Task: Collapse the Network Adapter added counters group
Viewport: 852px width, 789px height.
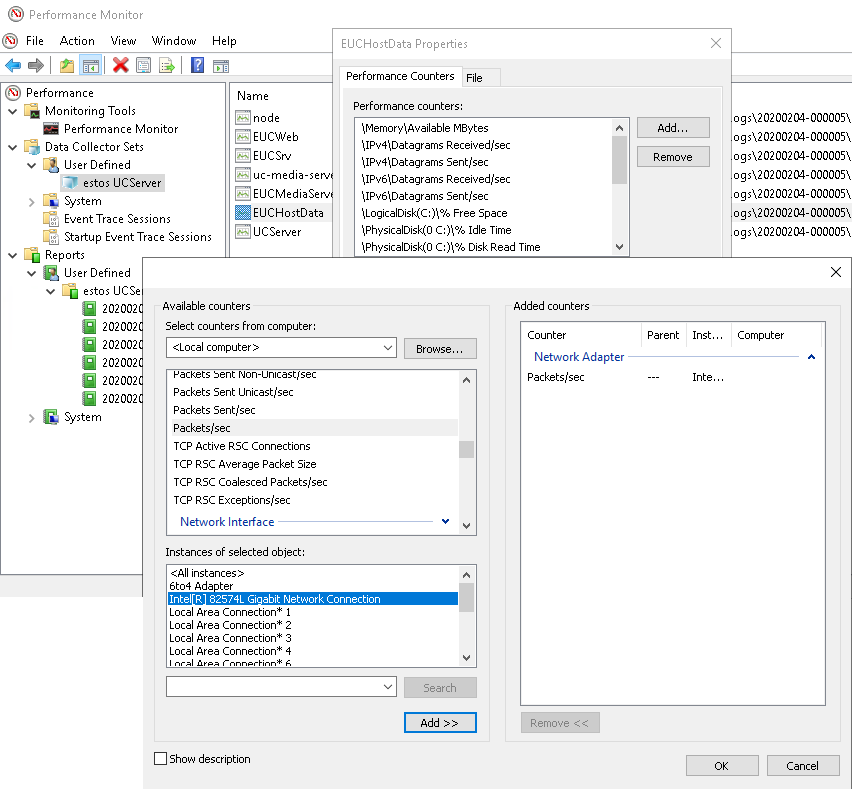Action: point(811,357)
